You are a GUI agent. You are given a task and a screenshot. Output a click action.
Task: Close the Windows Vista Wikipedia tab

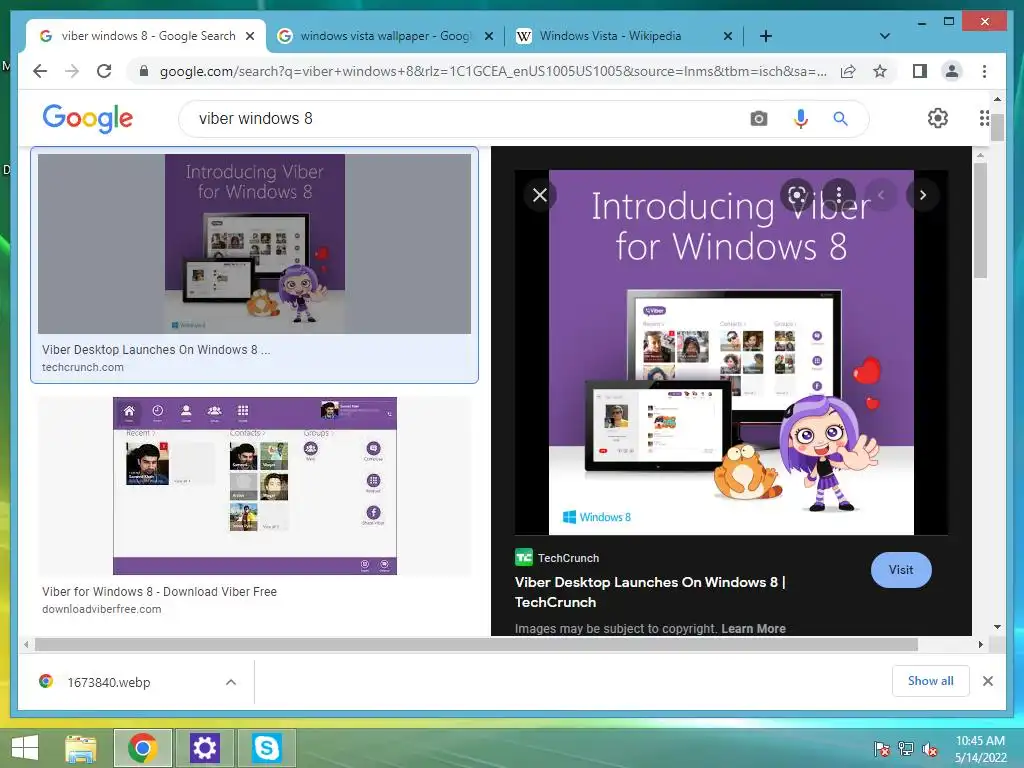[728, 36]
